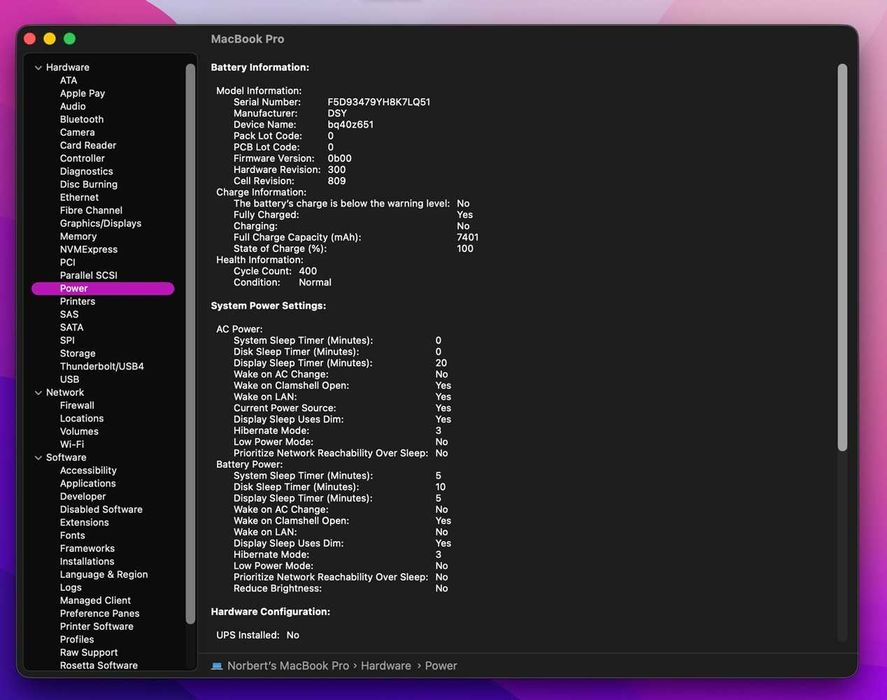The image size is (887, 700).
Task: Select Volumes under Network
Action: [79, 432]
